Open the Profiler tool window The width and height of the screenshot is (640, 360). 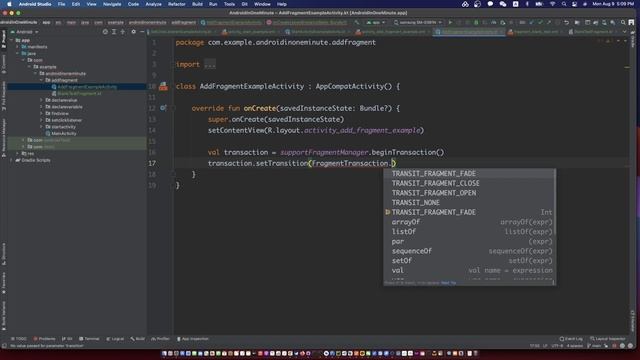160,339
